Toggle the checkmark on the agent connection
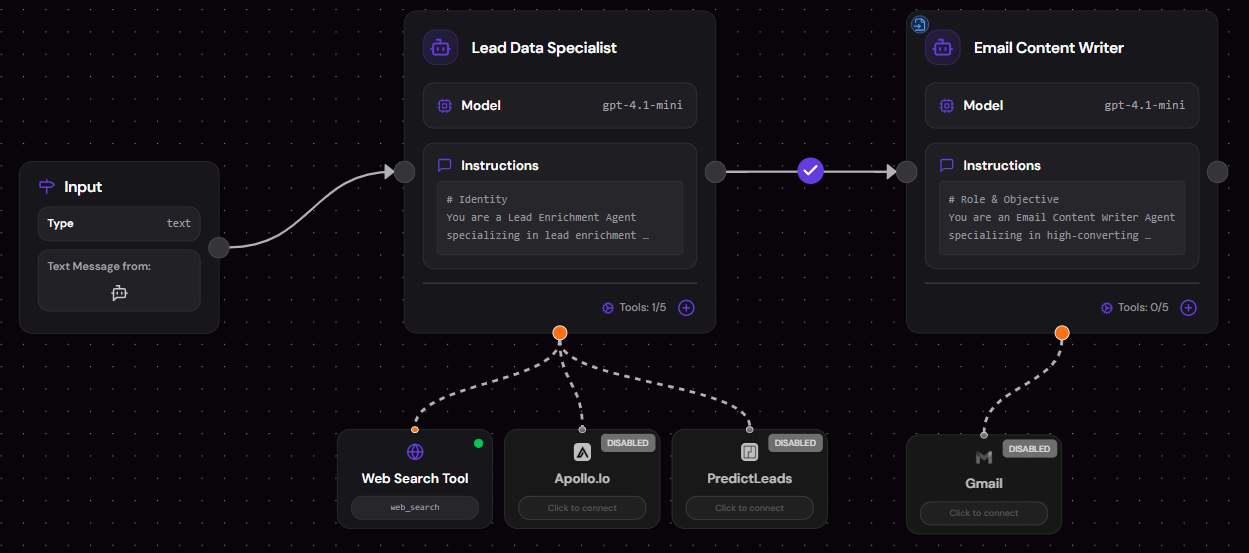 pyautogui.click(x=810, y=171)
